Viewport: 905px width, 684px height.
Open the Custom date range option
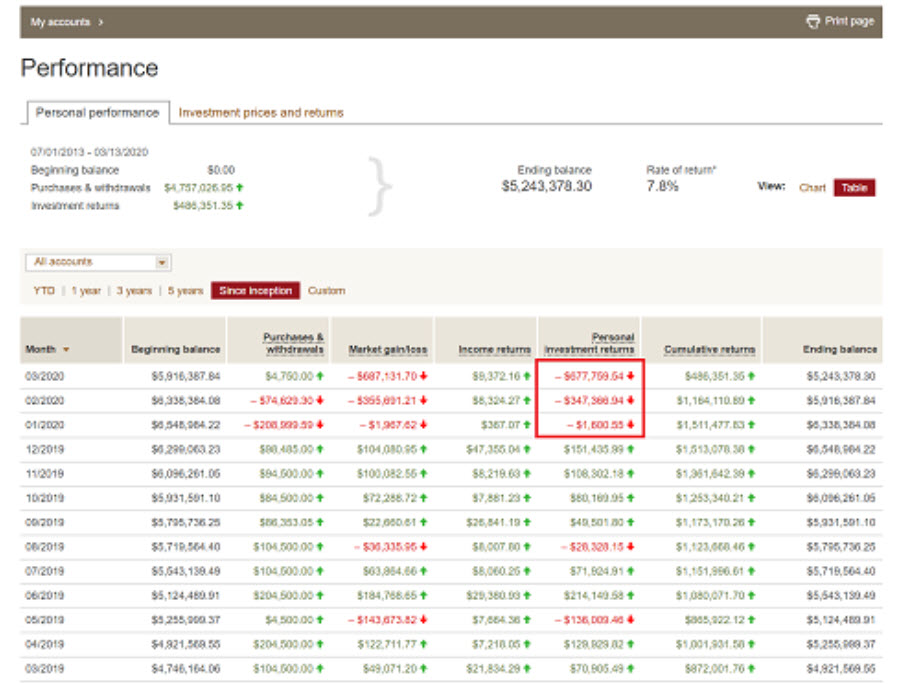coord(326,291)
